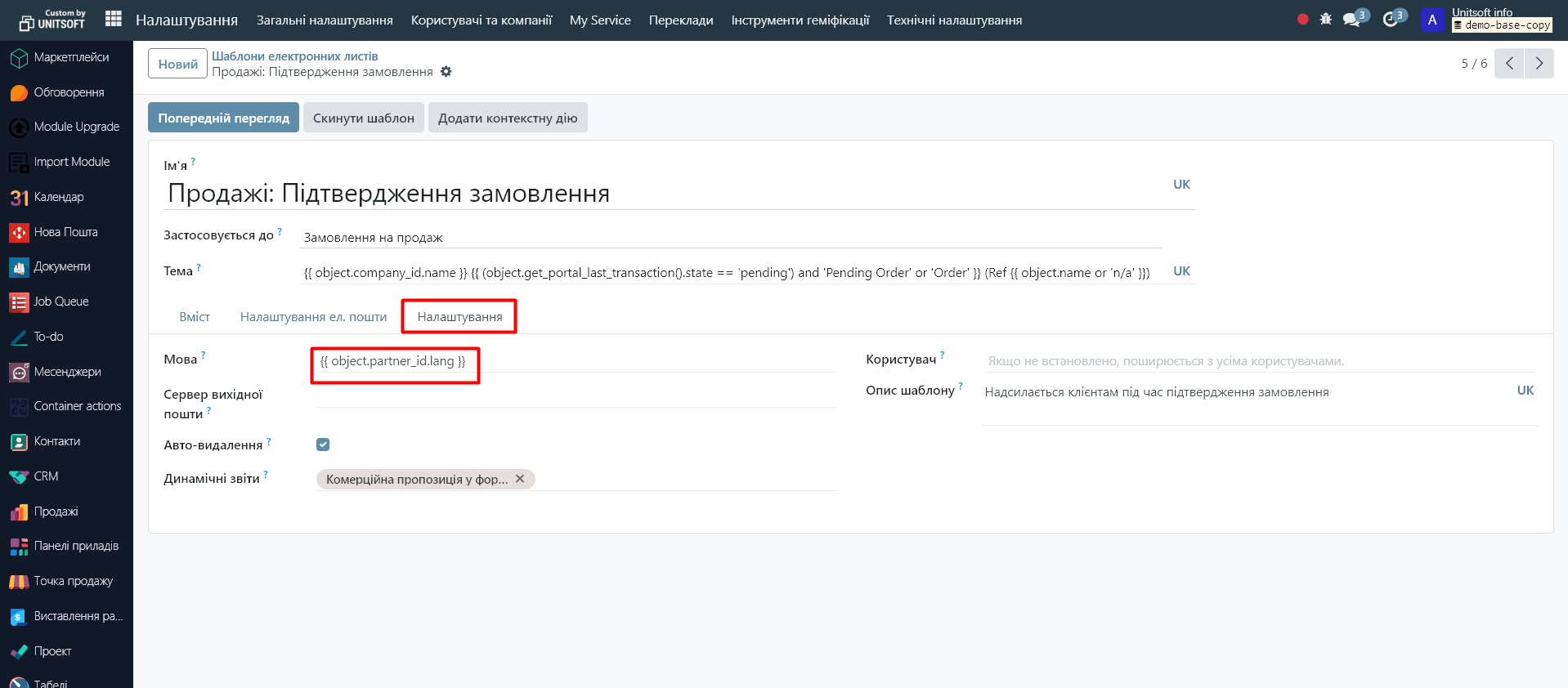Remove the Комерційна пропозиція report tag

tap(520, 479)
